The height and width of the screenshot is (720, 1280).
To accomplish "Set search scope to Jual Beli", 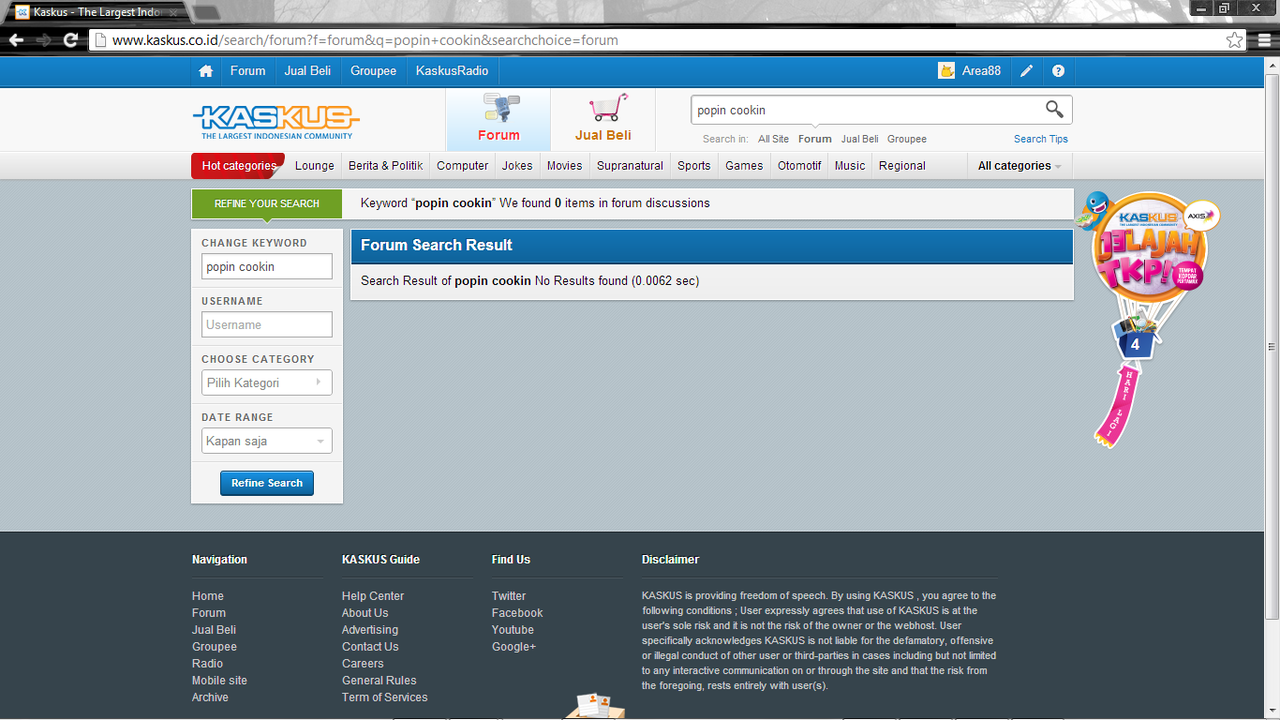I will click(860, 139).
